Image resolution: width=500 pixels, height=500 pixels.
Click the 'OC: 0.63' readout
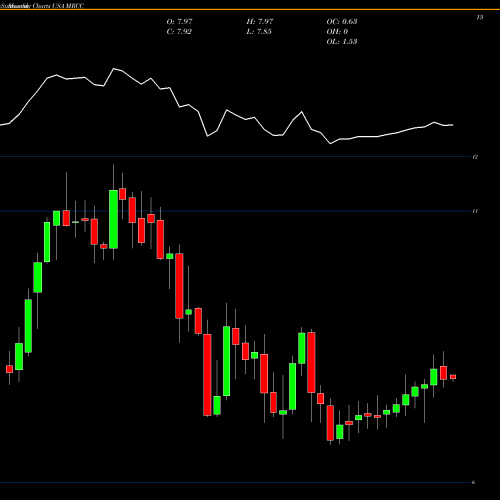tap(342, 21)
